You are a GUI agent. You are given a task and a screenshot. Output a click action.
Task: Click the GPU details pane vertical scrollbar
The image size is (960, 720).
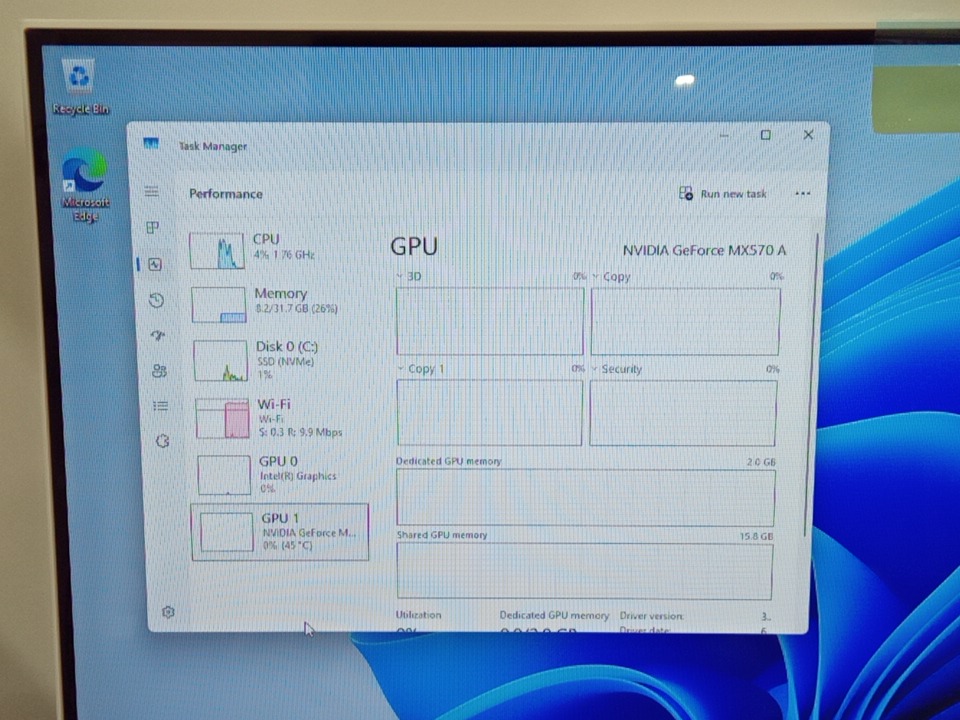coord(813,386)
